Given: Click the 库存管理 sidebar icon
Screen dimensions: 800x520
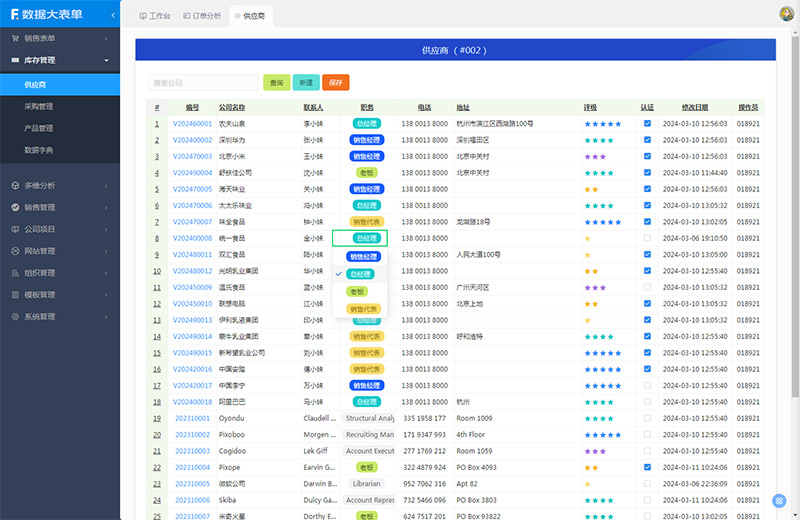Looking at the screenshot, I should pos(15,60).
